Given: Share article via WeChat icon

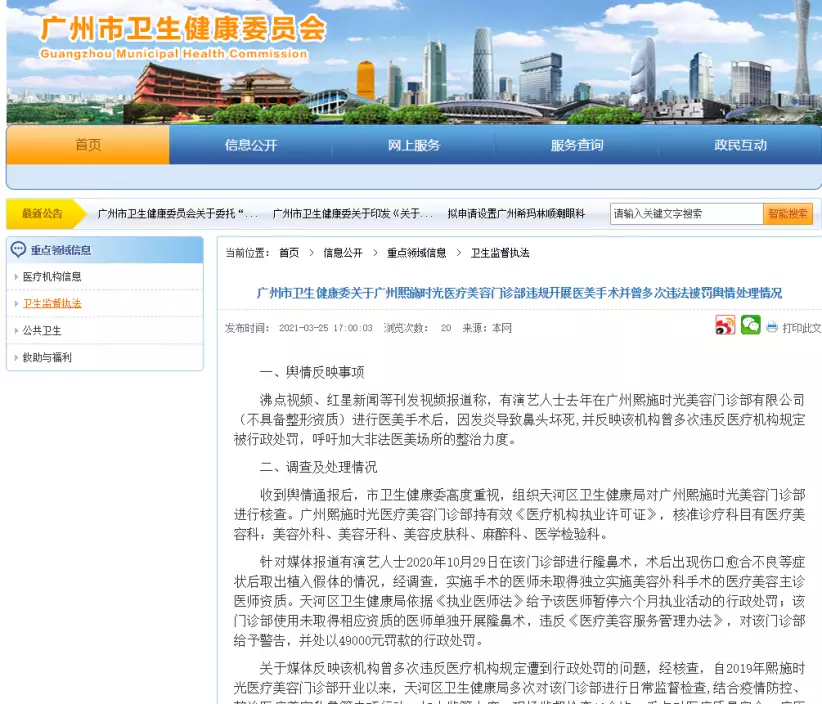Looking at the screenshot, I should (750, 325).
